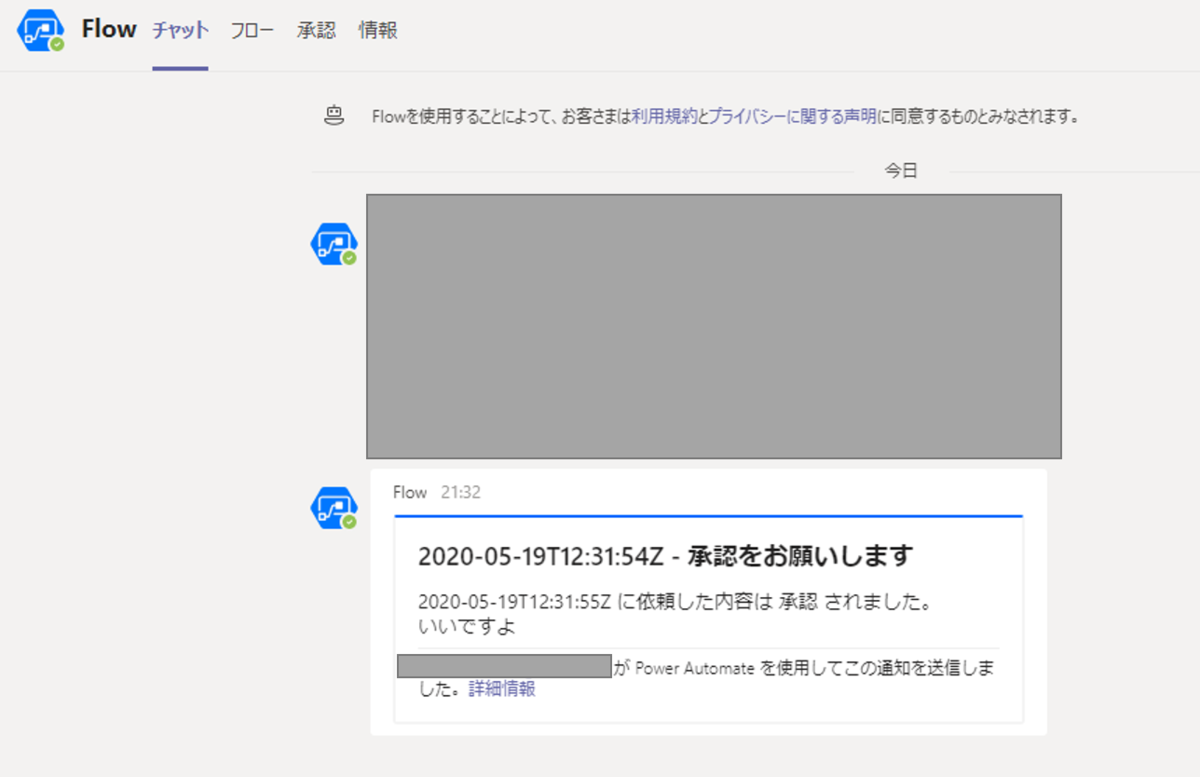Open the 詳細情報 link in approval card
Image resolution: width=1200 pixels, height=777 pixels.
click(502, 689)
